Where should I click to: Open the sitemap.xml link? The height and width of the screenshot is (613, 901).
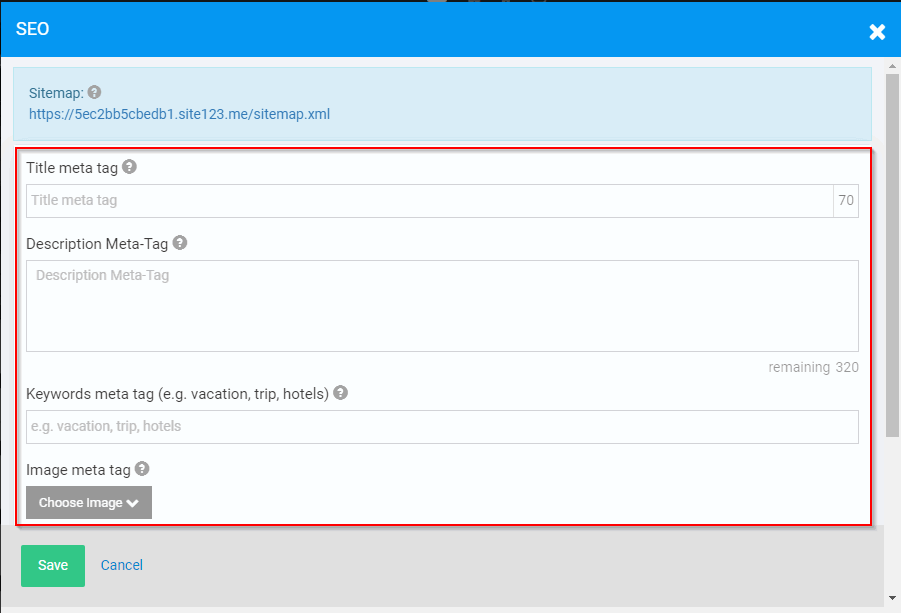click(179, 114)
